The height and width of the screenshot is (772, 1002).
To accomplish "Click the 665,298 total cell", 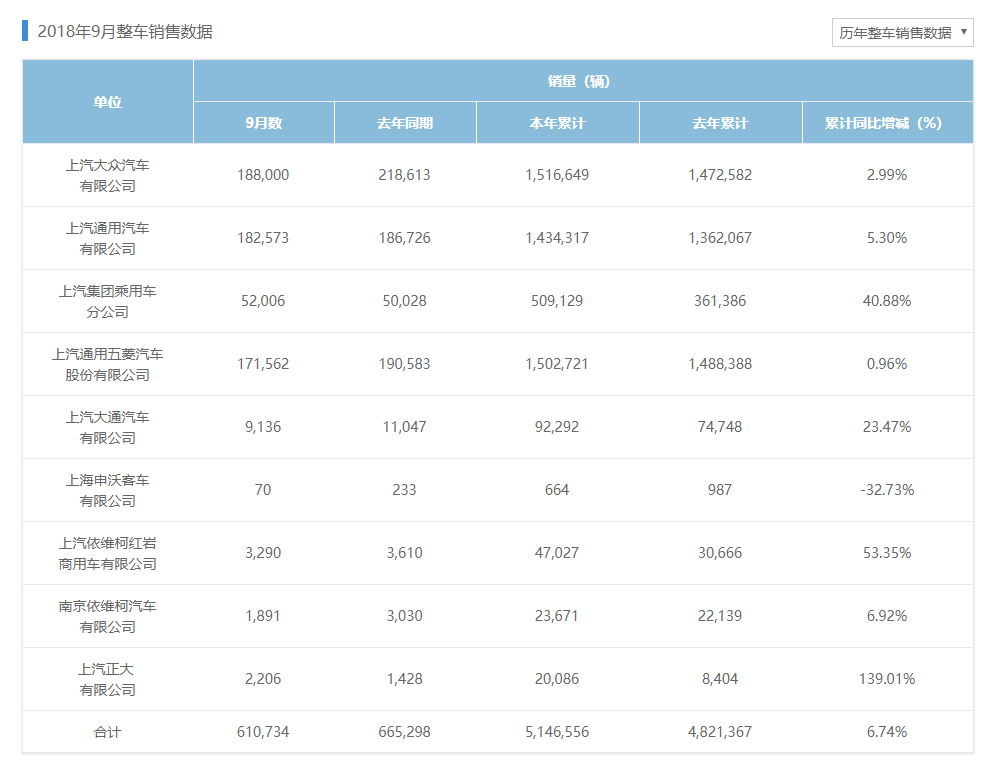I will click(405, 732).
